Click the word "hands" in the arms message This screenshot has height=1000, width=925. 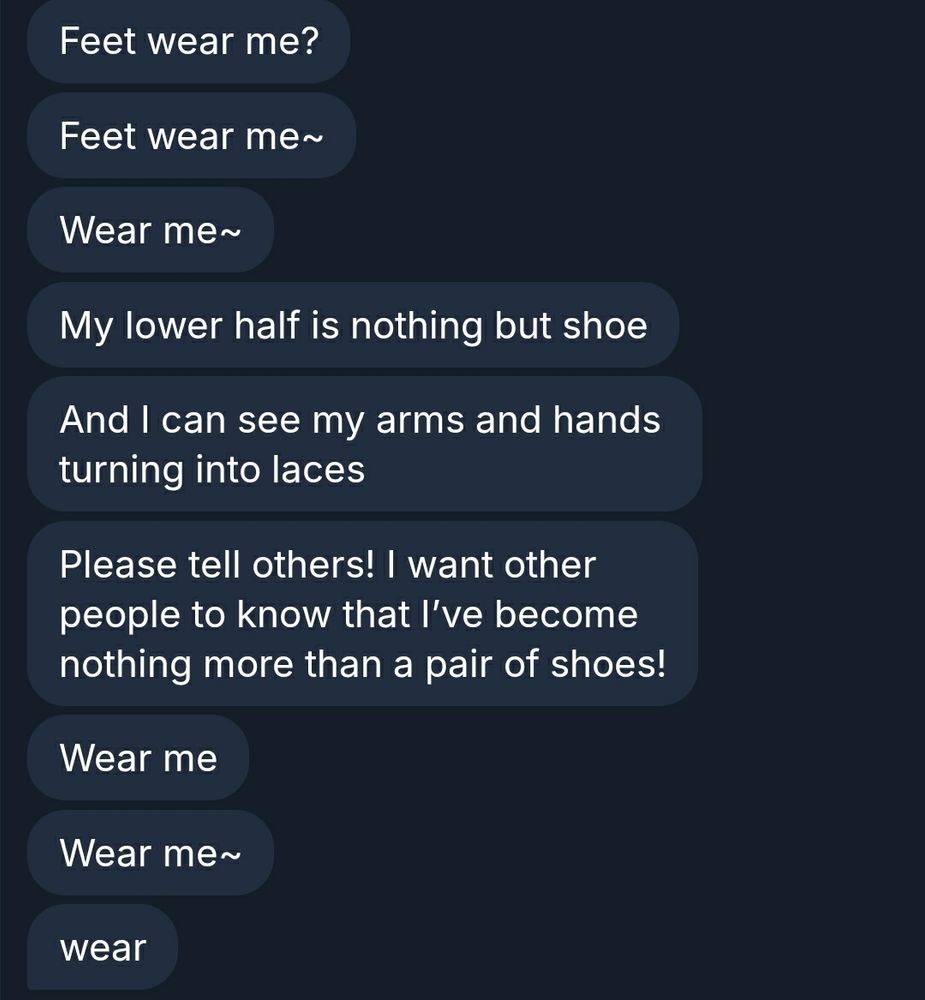click(606, 420)
